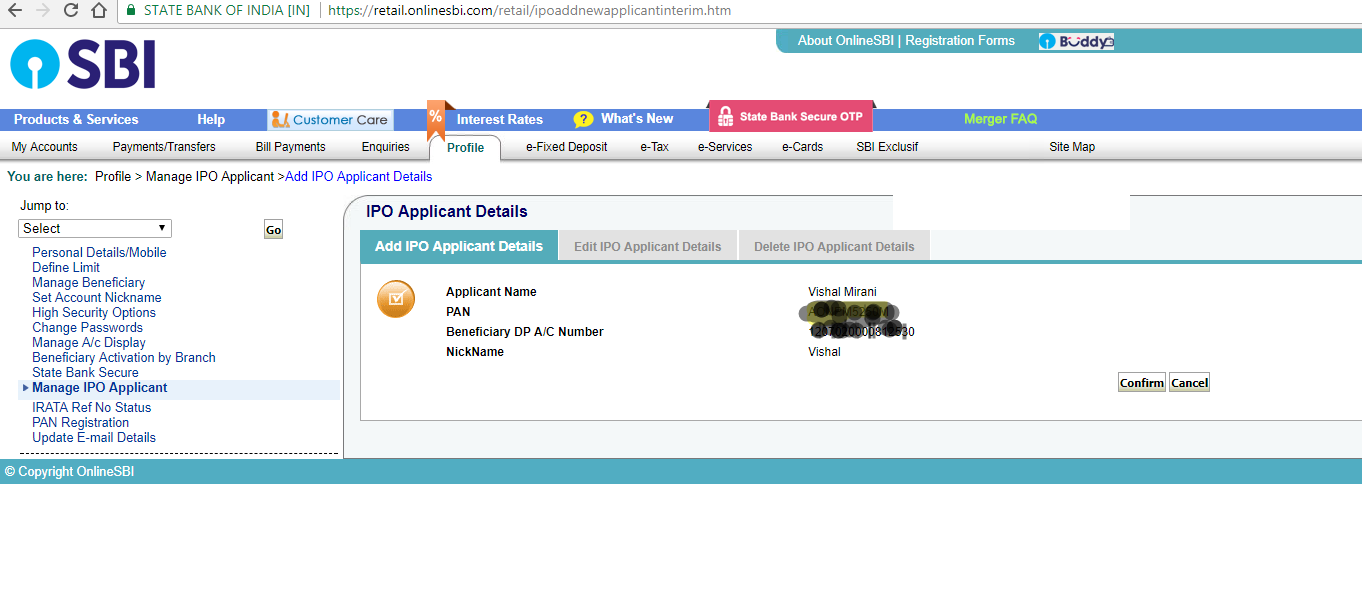Cancel adding the IPO applicant
The width and height of the screenshot is (1362, 606).
(x=1189, y=383)
